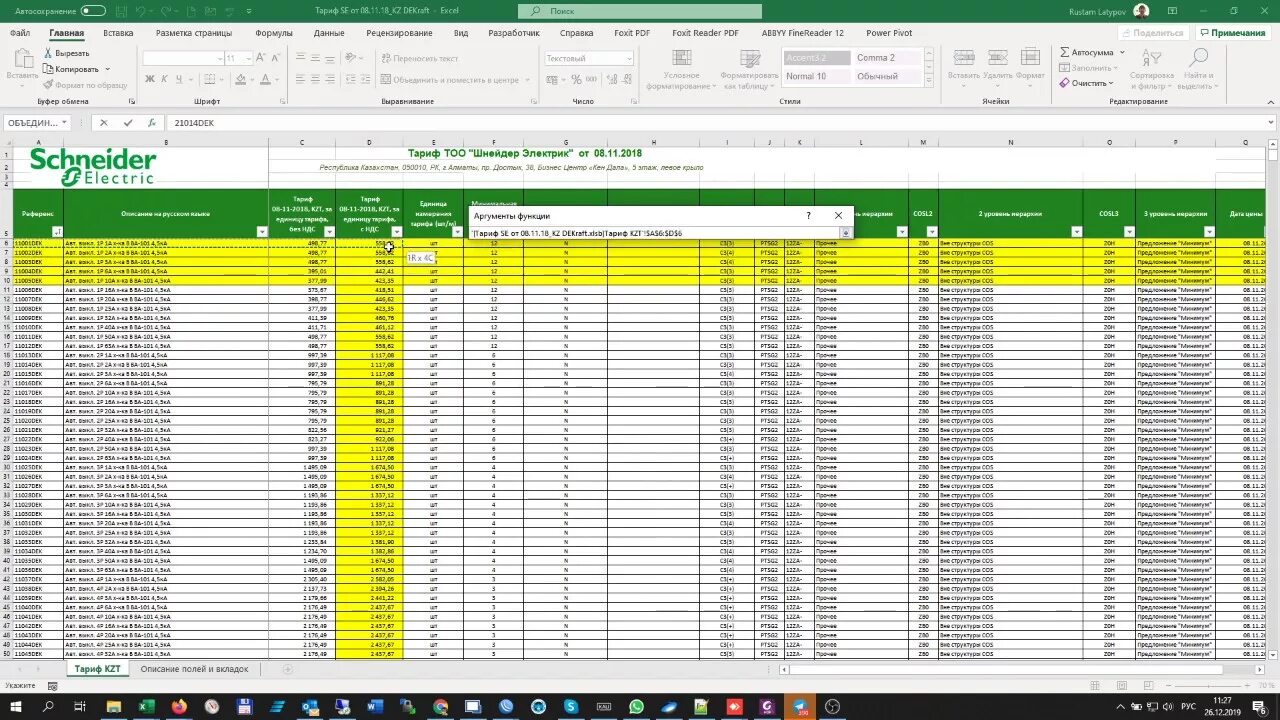Image resolution: width=1280 pixels, height=720 pixels.
Task: Click the Автосумма sigma button
Action: pos(1087,52)
